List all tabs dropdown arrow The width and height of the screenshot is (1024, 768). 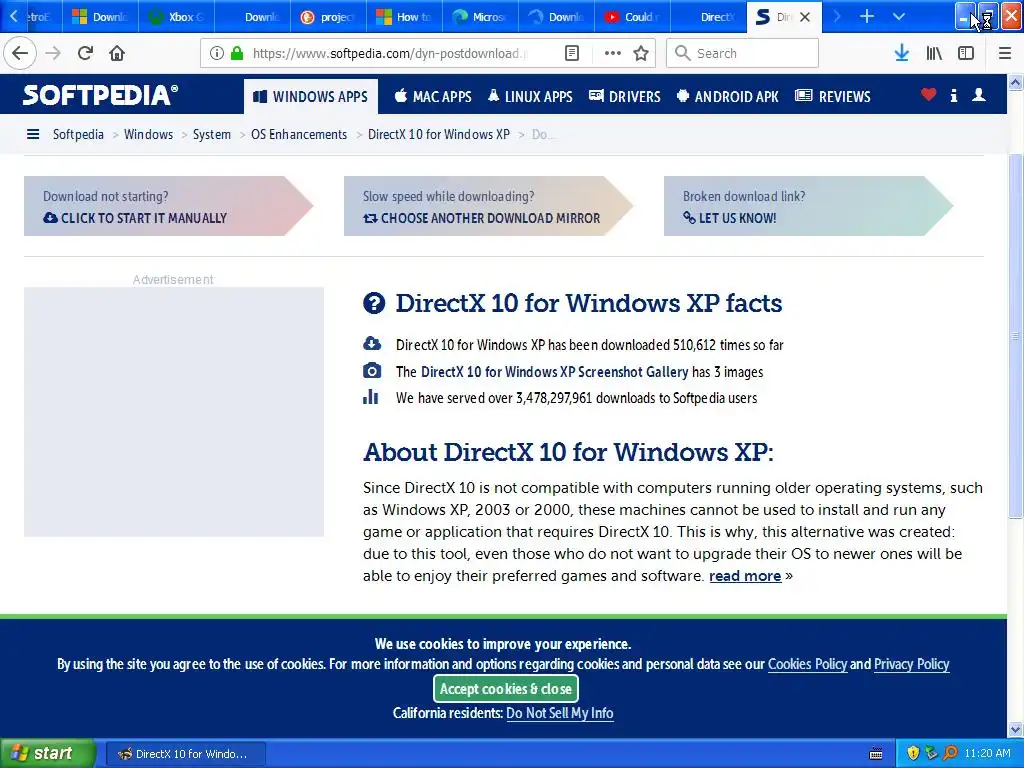[899, 16]
